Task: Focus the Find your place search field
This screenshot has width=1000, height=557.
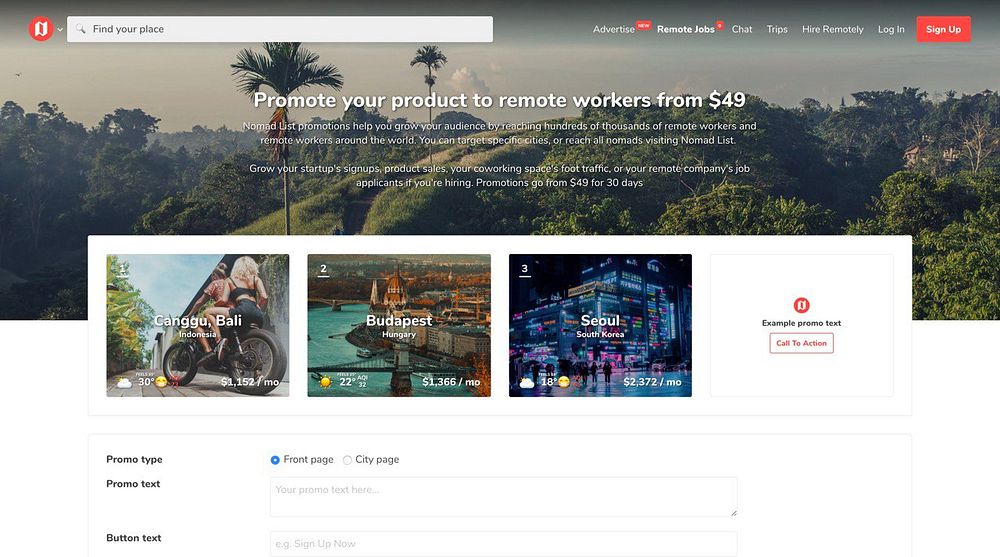Action: click(x=280, y=29)
